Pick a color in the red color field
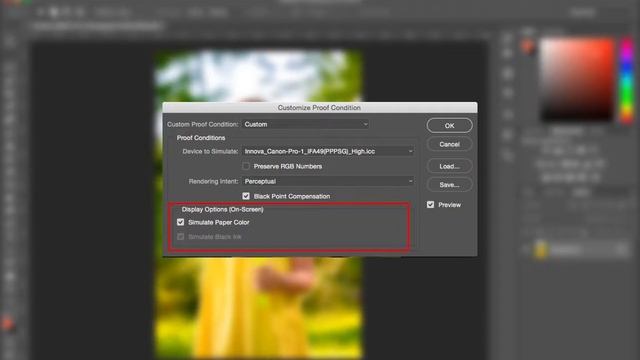Screen dimensions: 640x360 pos(577,79)
